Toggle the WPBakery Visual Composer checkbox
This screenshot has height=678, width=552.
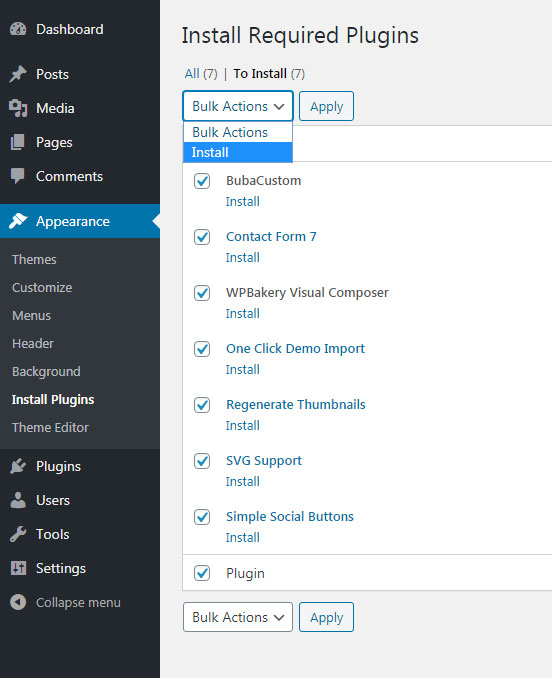(202, 293)
